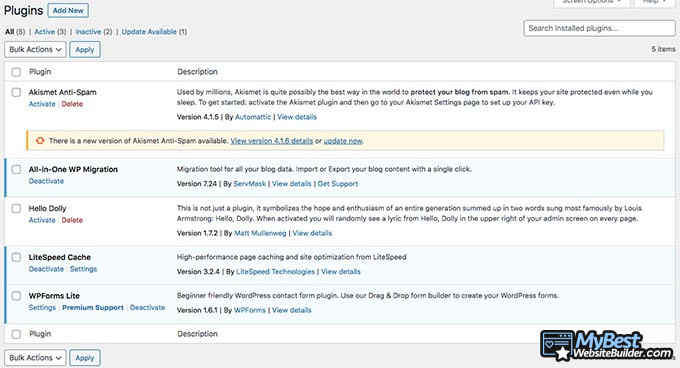Toggle select-all checkbox in table footer

point(16,334)
